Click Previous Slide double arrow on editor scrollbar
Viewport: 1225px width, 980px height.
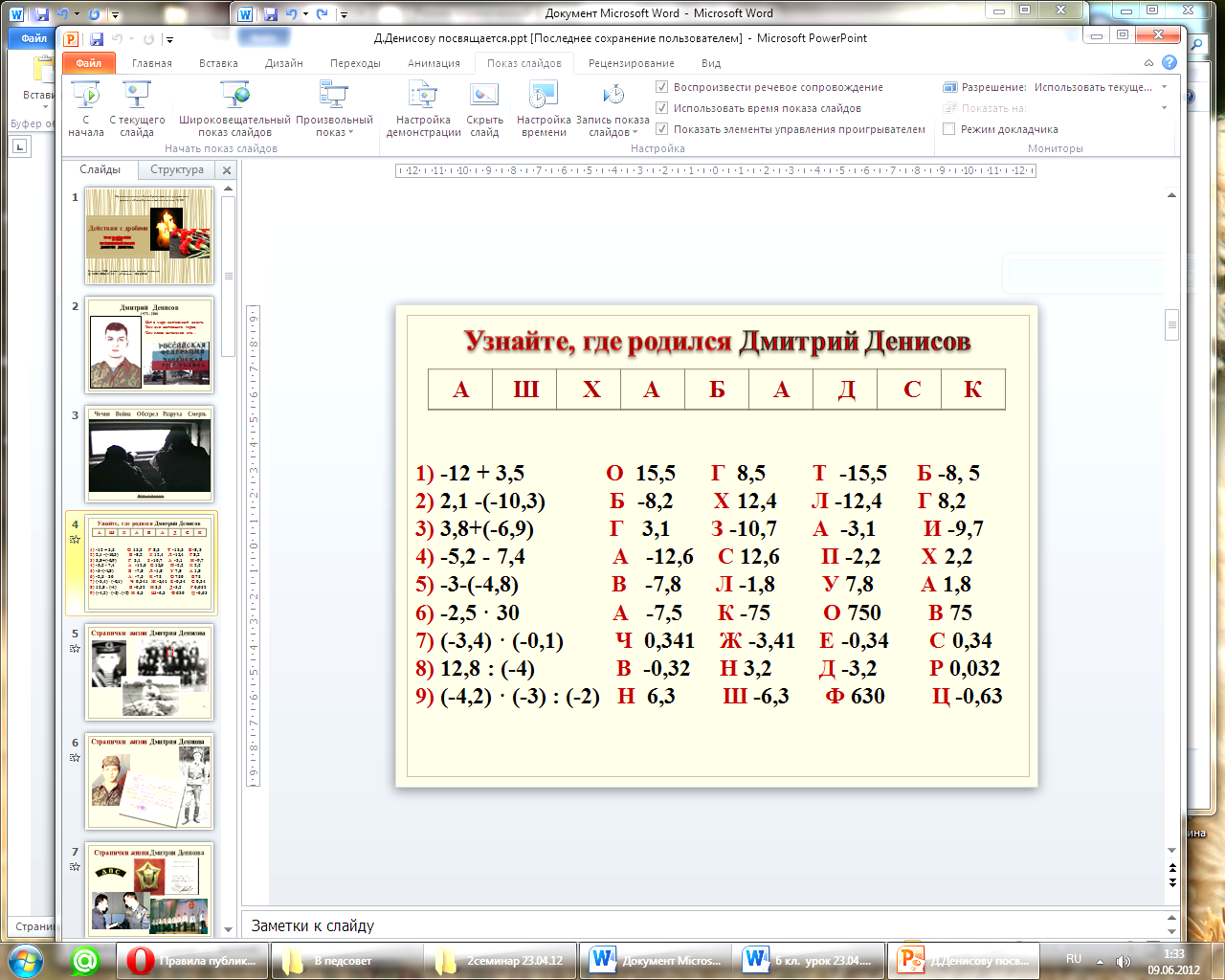click(1172, 868)
